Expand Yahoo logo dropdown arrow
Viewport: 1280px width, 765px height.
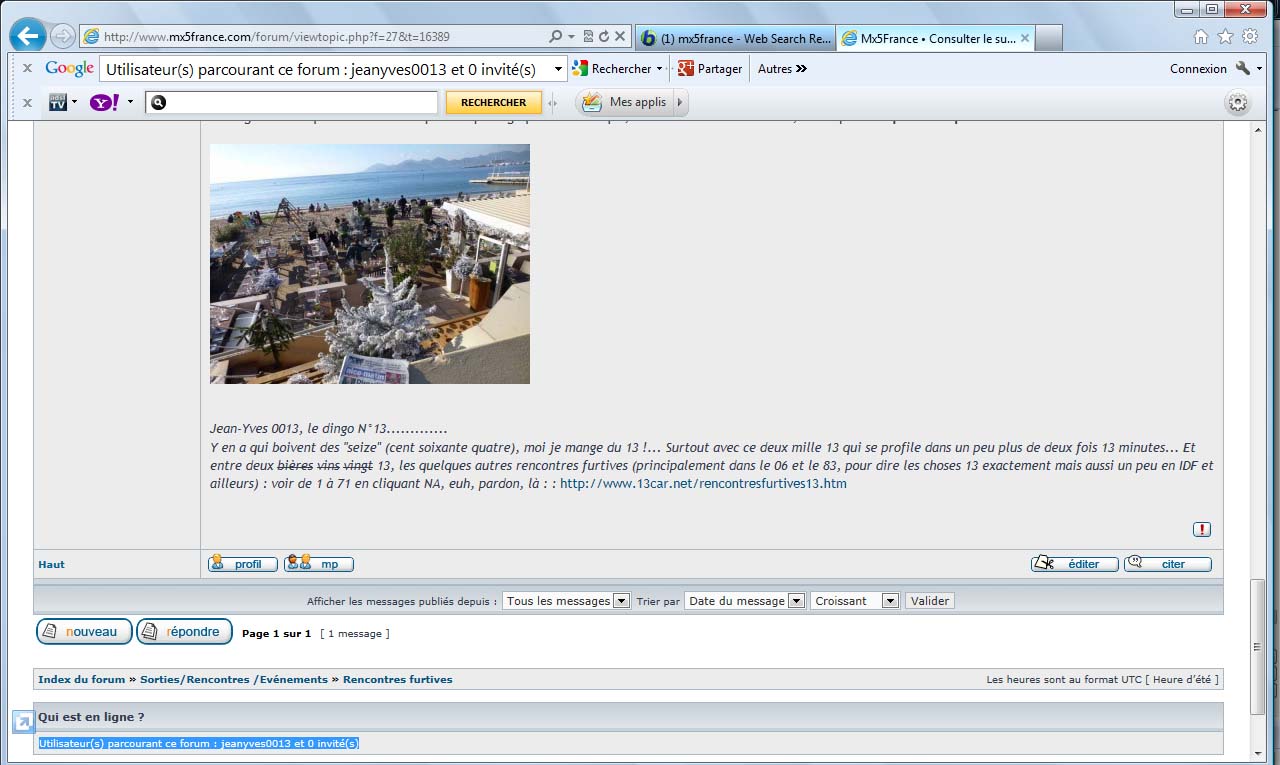(130, 102)
